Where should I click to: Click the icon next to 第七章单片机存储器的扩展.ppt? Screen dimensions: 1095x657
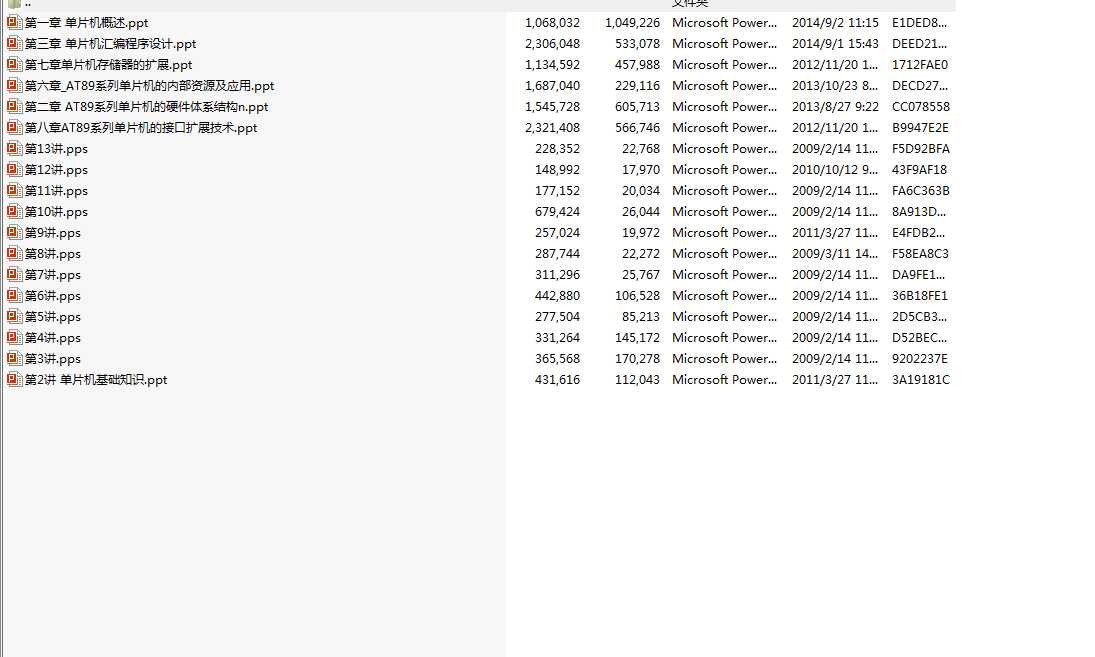coord(14,64)
